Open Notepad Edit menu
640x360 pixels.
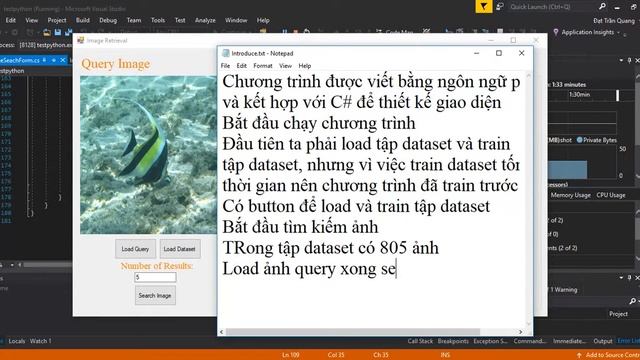[x=242, y=65]
